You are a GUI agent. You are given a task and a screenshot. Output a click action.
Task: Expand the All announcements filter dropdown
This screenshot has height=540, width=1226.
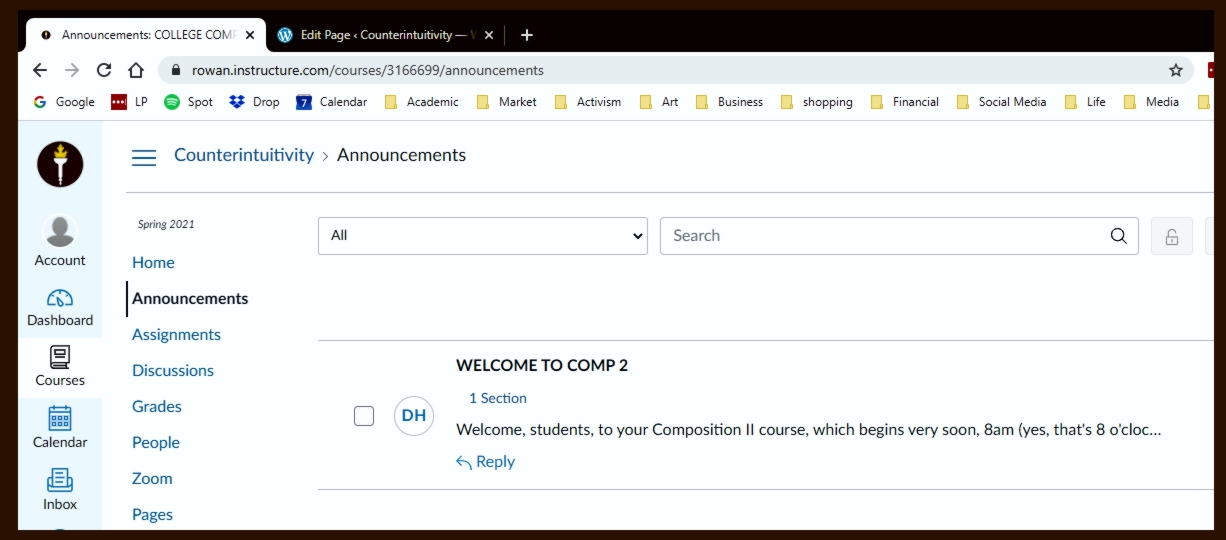[x=482, y=236]
